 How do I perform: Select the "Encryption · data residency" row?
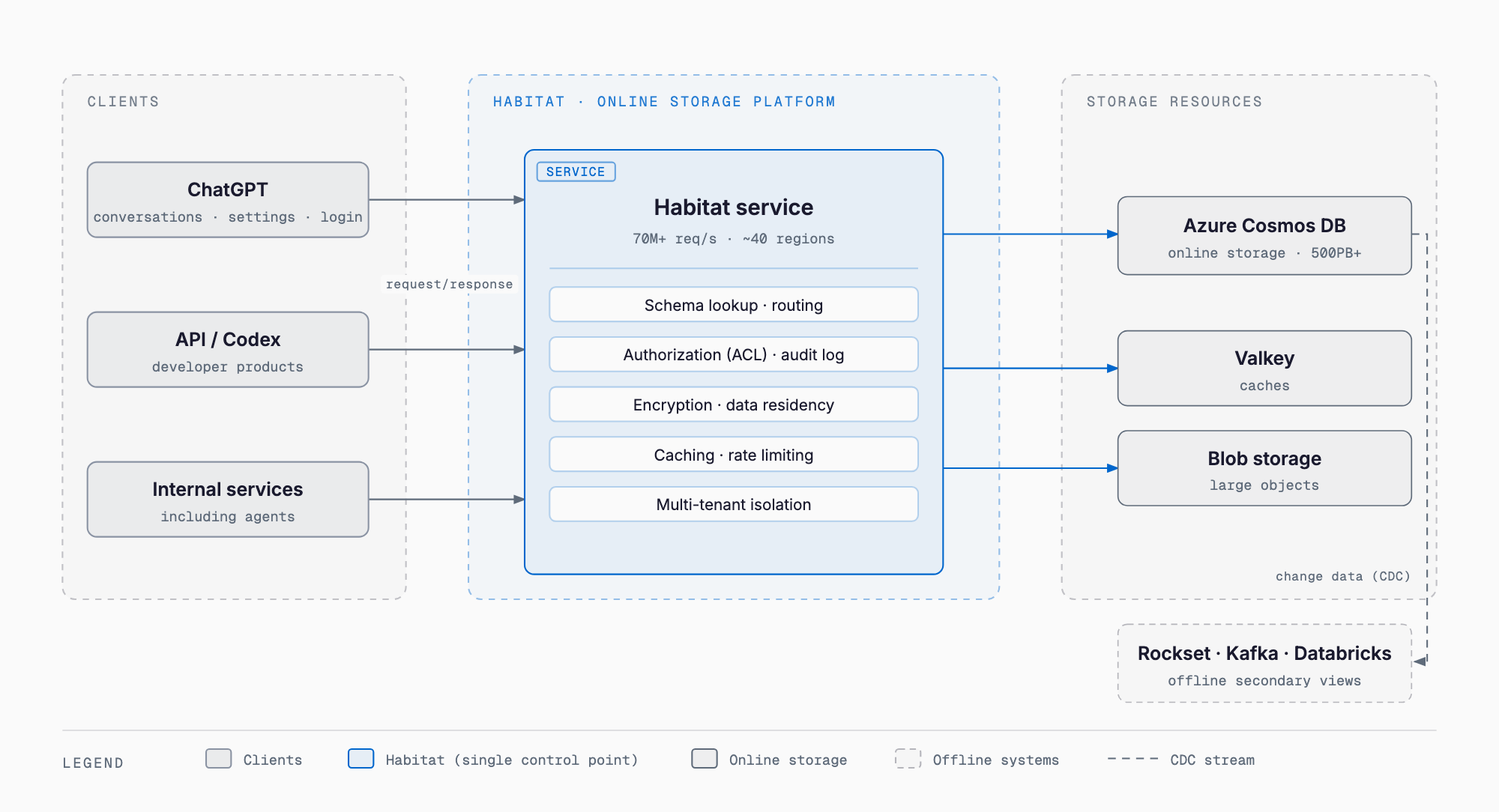(734, 405)
